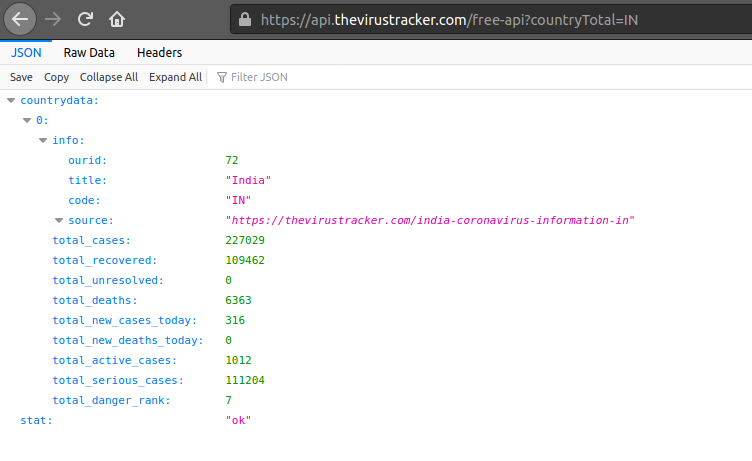Open the Headers tab
The image size is (752, 461).
click(x=159, y=53)
